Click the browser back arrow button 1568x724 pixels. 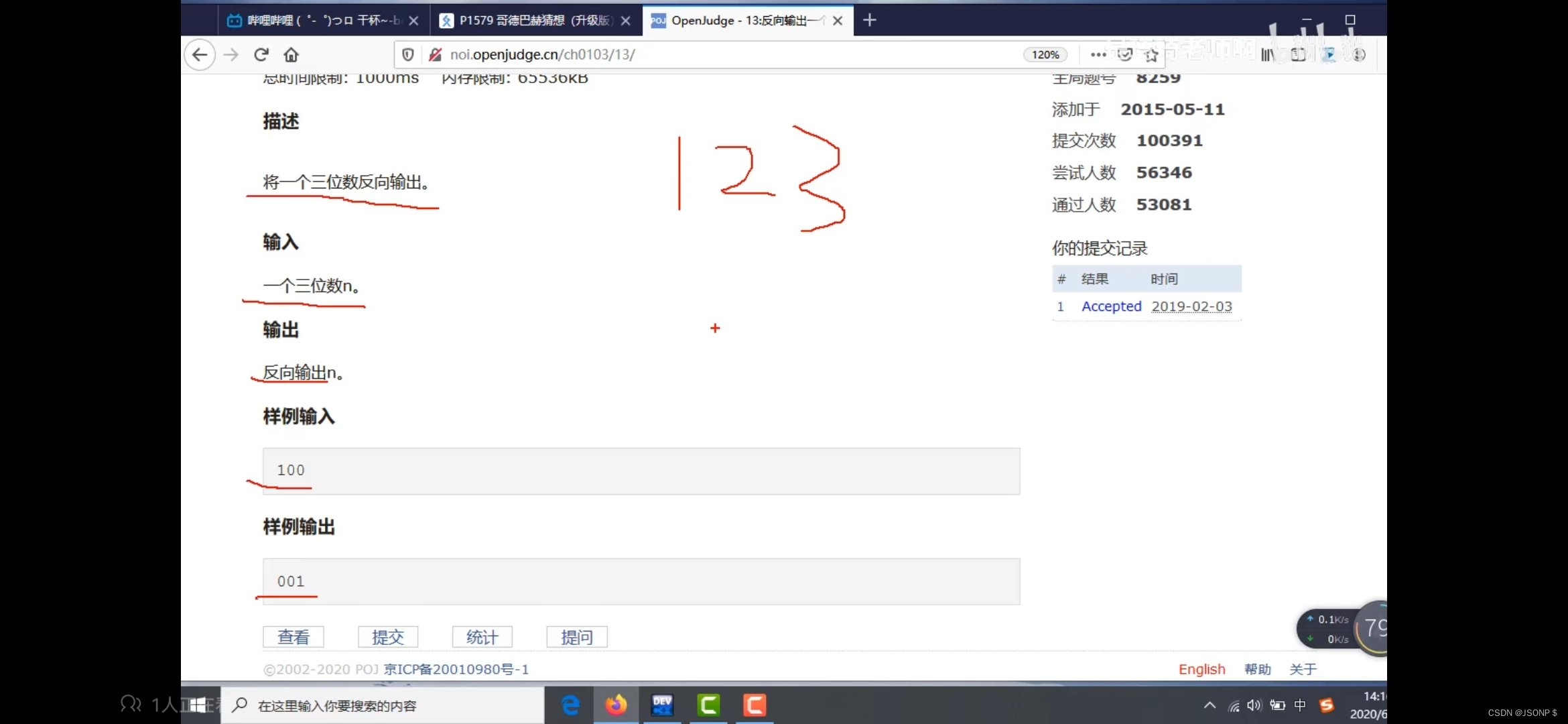[x=200, y=55]
